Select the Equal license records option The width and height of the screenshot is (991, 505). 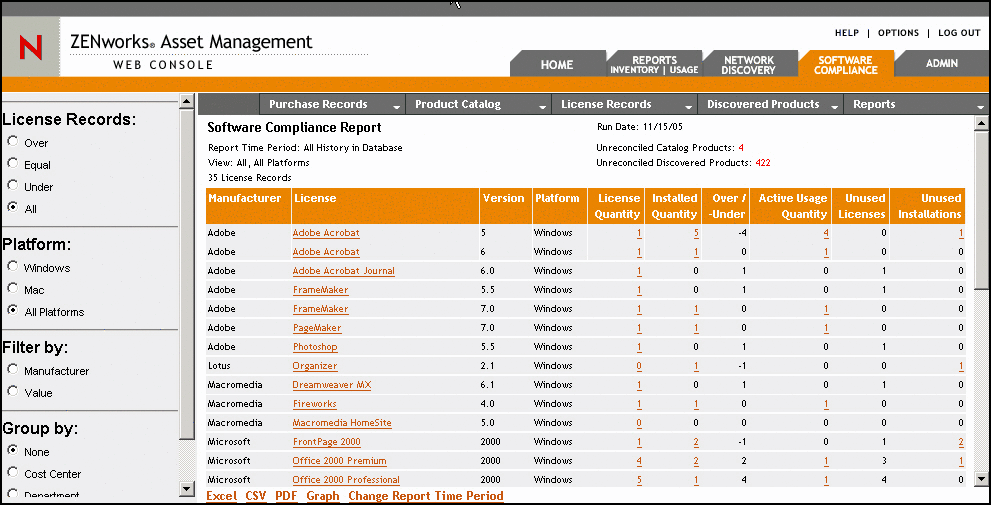click(x=12, y=164)
